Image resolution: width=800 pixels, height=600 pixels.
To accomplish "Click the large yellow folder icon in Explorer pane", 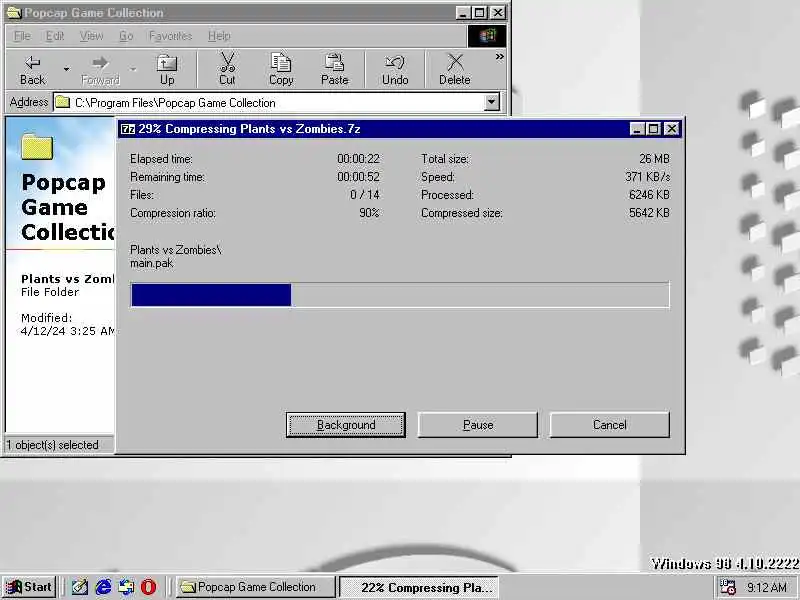I will (x=37, y=147).
